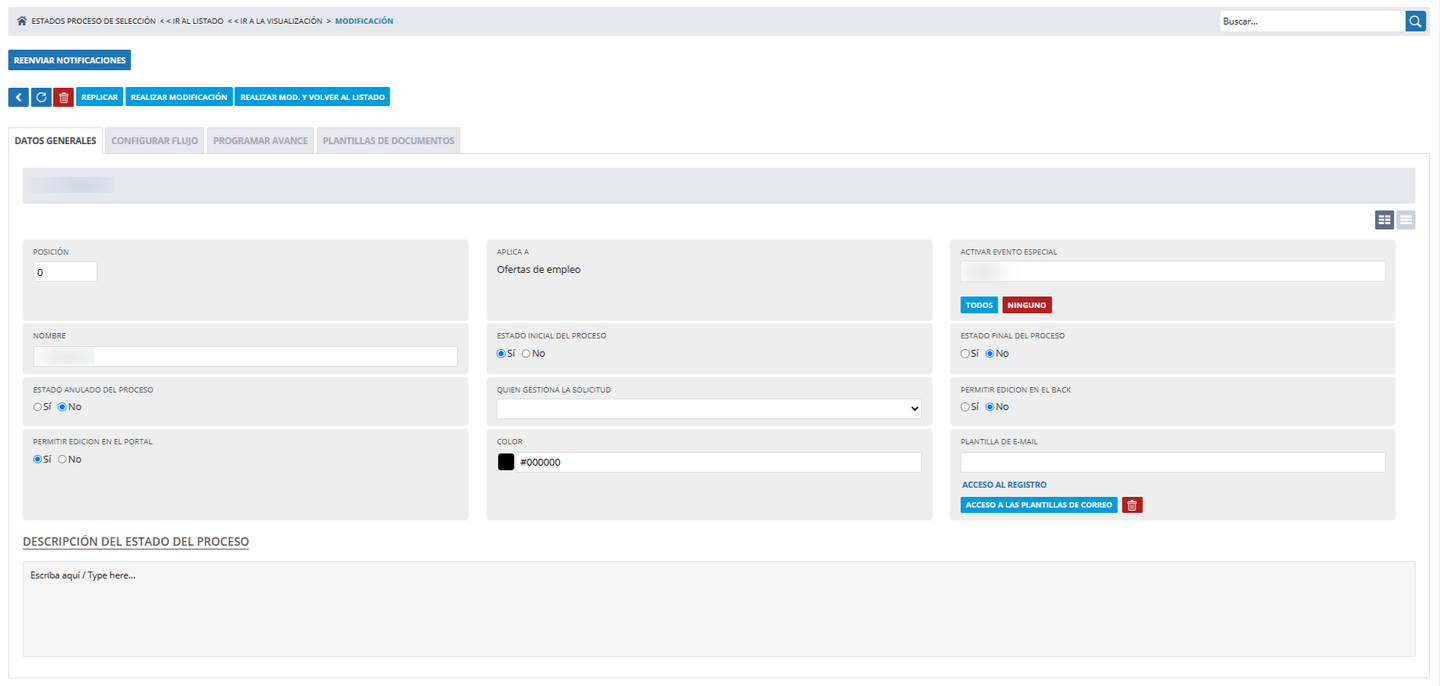Viewport: 1440px width, 686px height.
Task: Open the Datos Generales tab
Action: [56, 141]
